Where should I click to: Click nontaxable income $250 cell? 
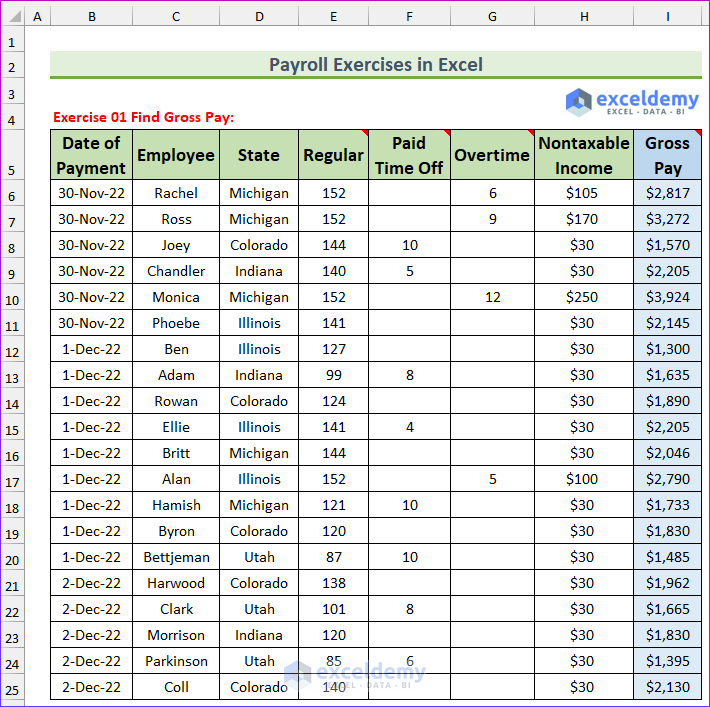click(x=584, y=297)
